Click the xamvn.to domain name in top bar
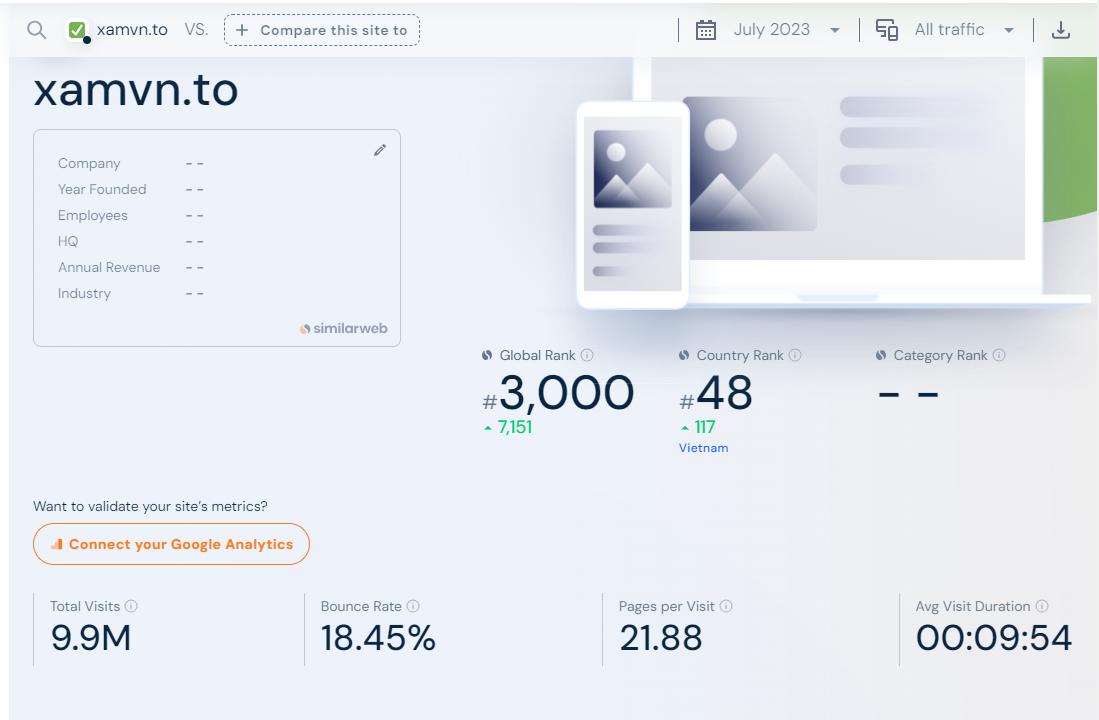 [132, 30]
